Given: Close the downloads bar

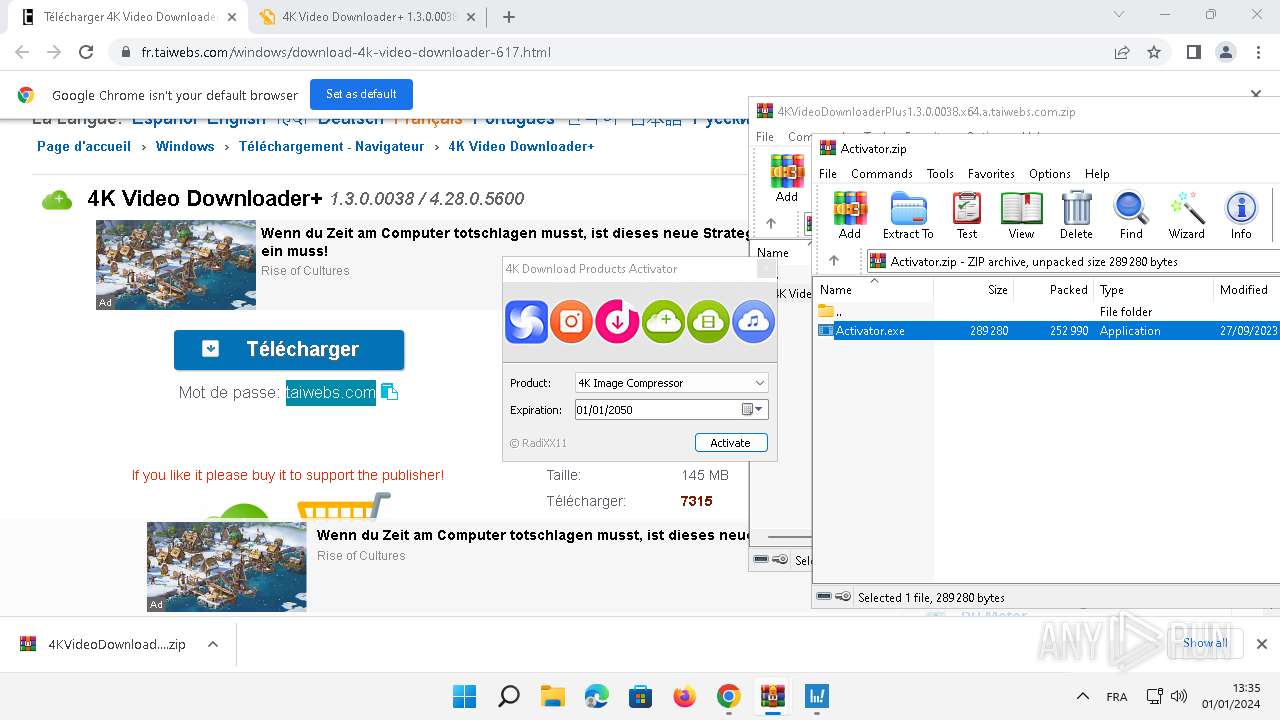Looking at the screenshot, I should 1262,644.
